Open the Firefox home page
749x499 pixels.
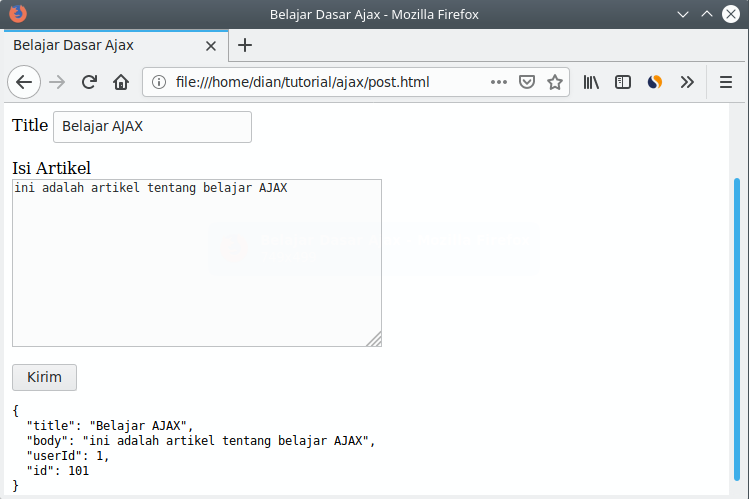[121, 82]
